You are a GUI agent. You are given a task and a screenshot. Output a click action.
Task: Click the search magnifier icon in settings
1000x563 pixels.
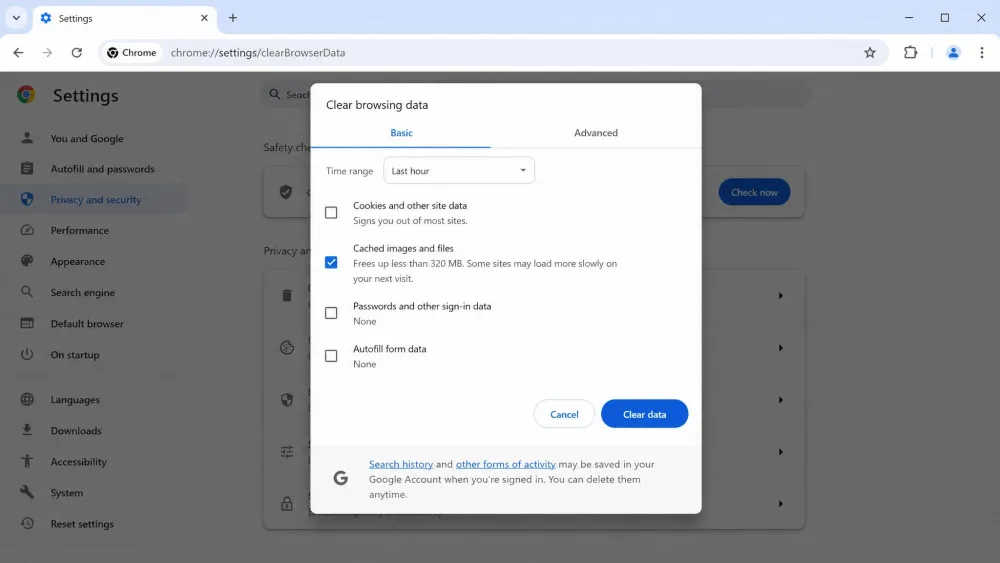click(275, 94)
